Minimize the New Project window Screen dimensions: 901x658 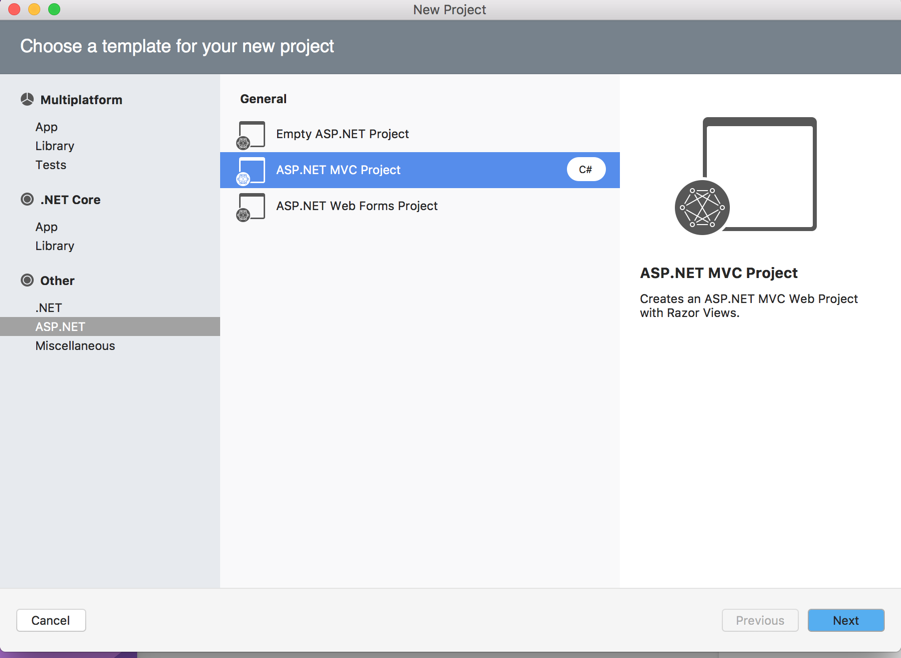[34, 9]
